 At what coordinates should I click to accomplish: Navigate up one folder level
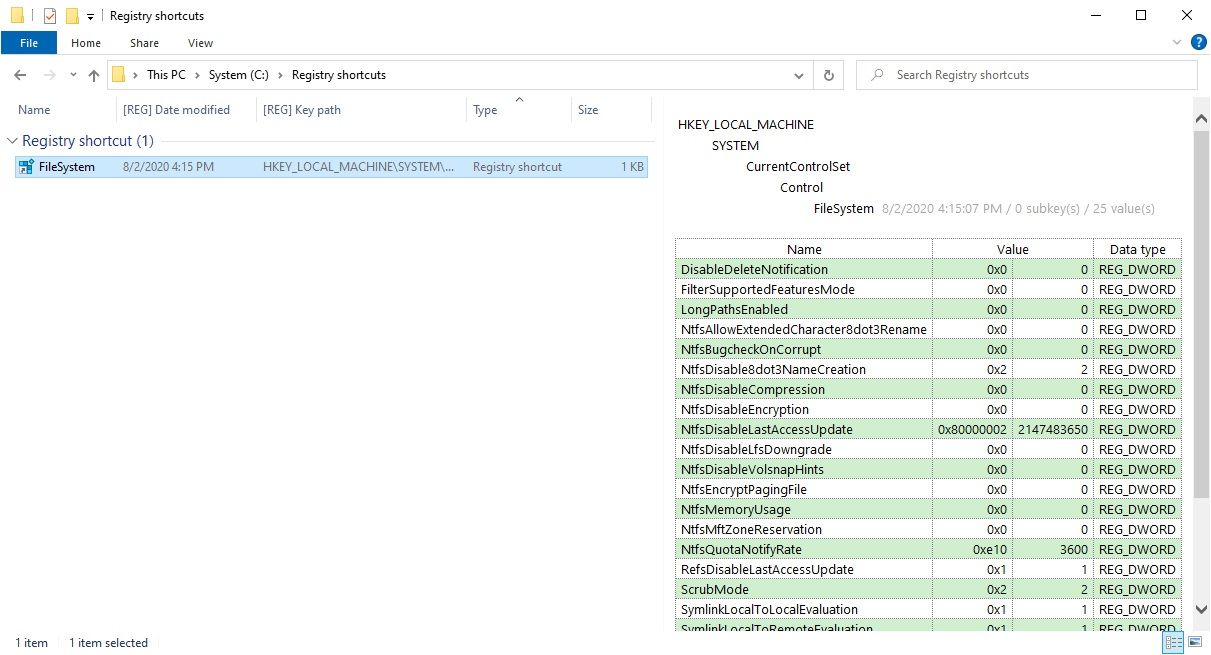(94, 74)
